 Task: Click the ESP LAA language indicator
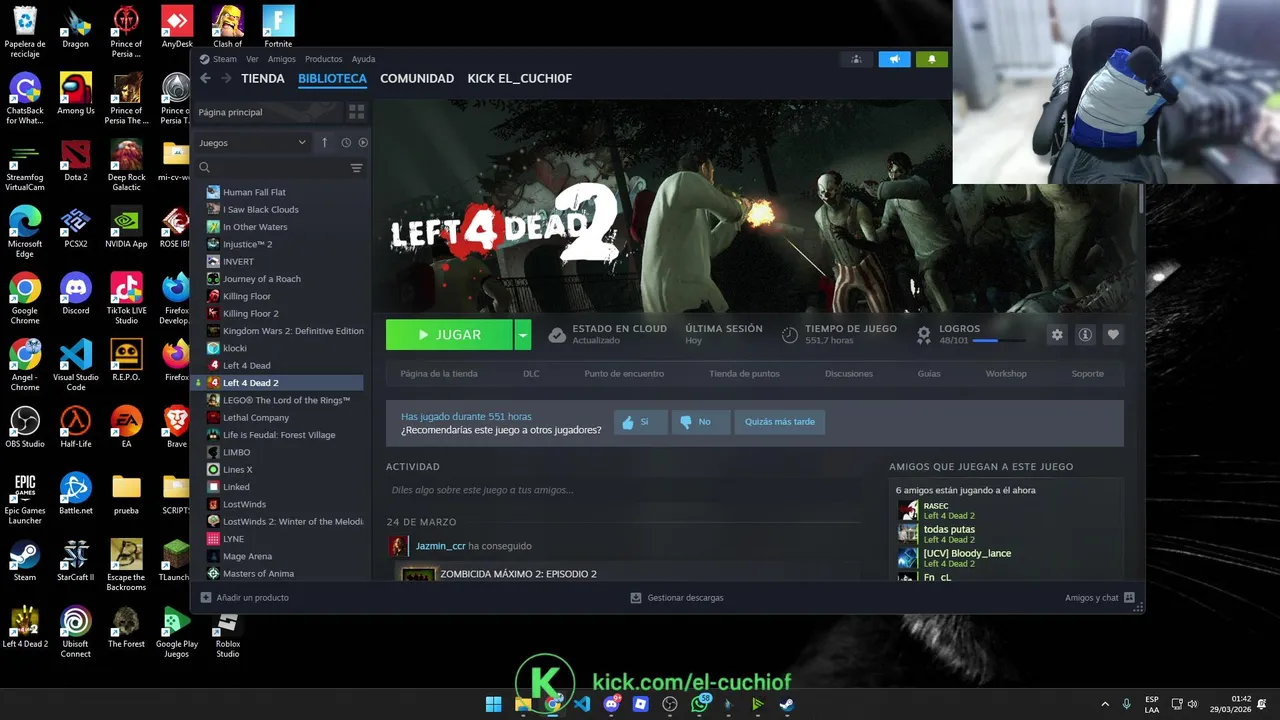(1152, 704)
